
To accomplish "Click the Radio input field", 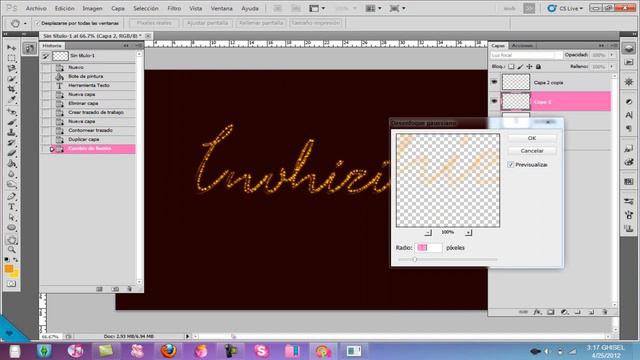I will tap(429, 248).
